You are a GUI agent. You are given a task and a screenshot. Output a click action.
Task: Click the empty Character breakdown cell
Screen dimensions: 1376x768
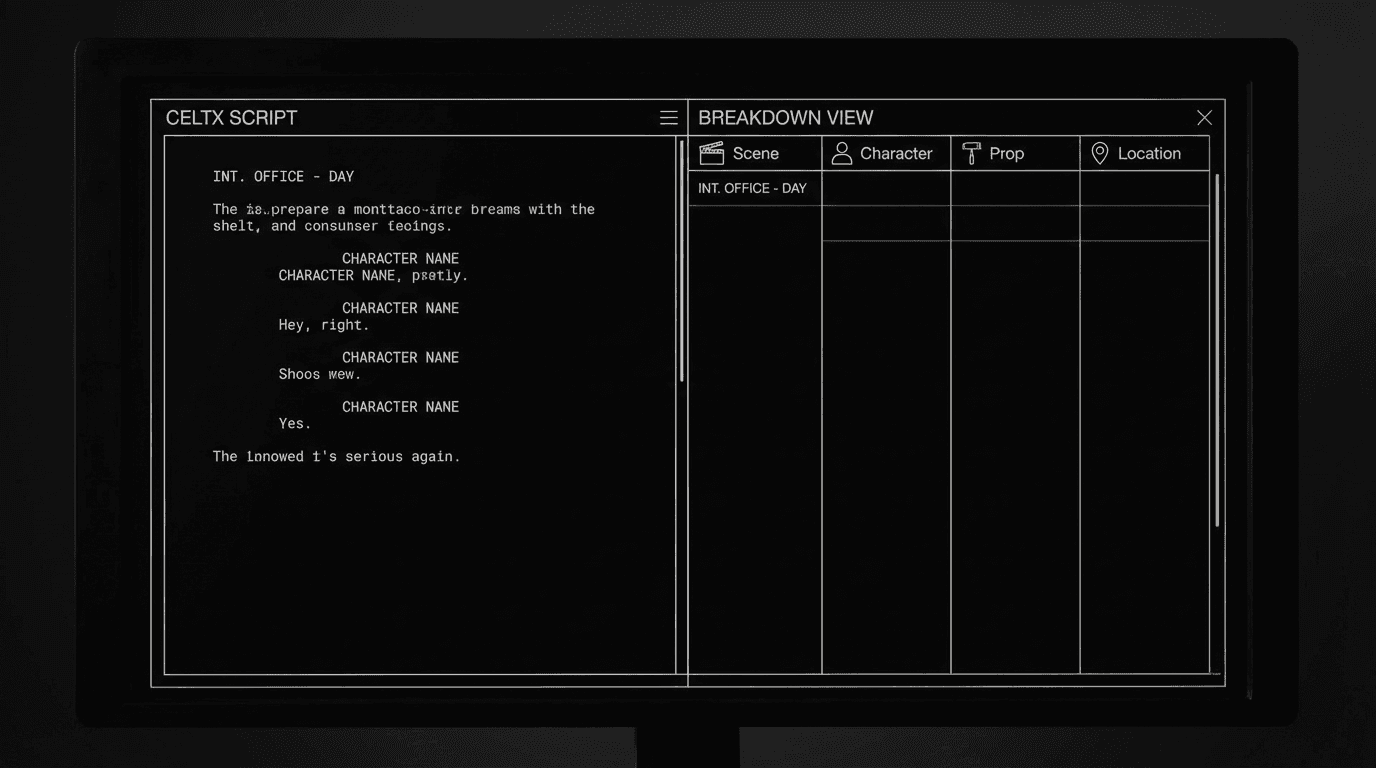point(885,188)
